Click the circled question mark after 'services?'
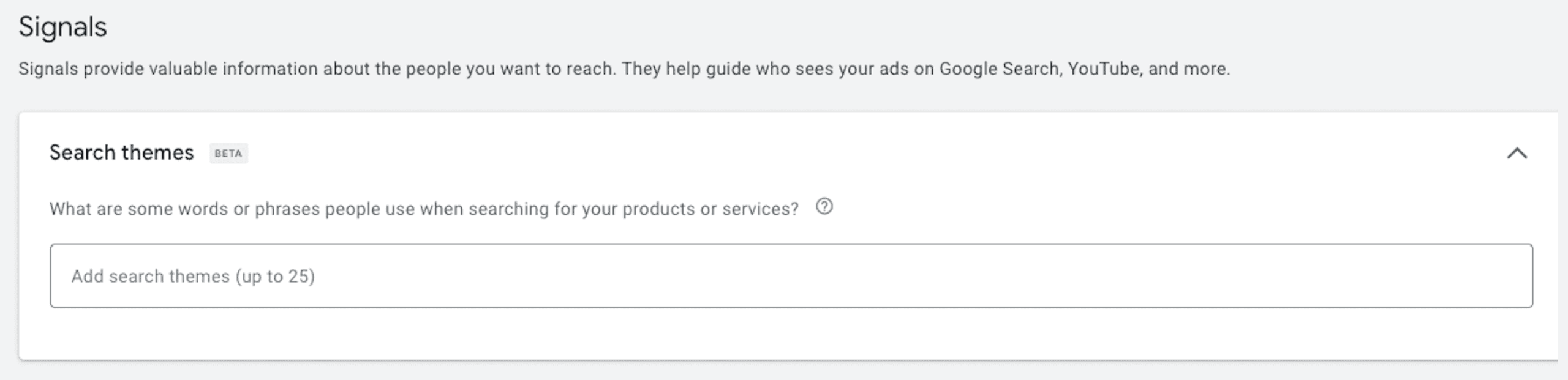Screen dimensions: 1568x380 pos(824,207)
